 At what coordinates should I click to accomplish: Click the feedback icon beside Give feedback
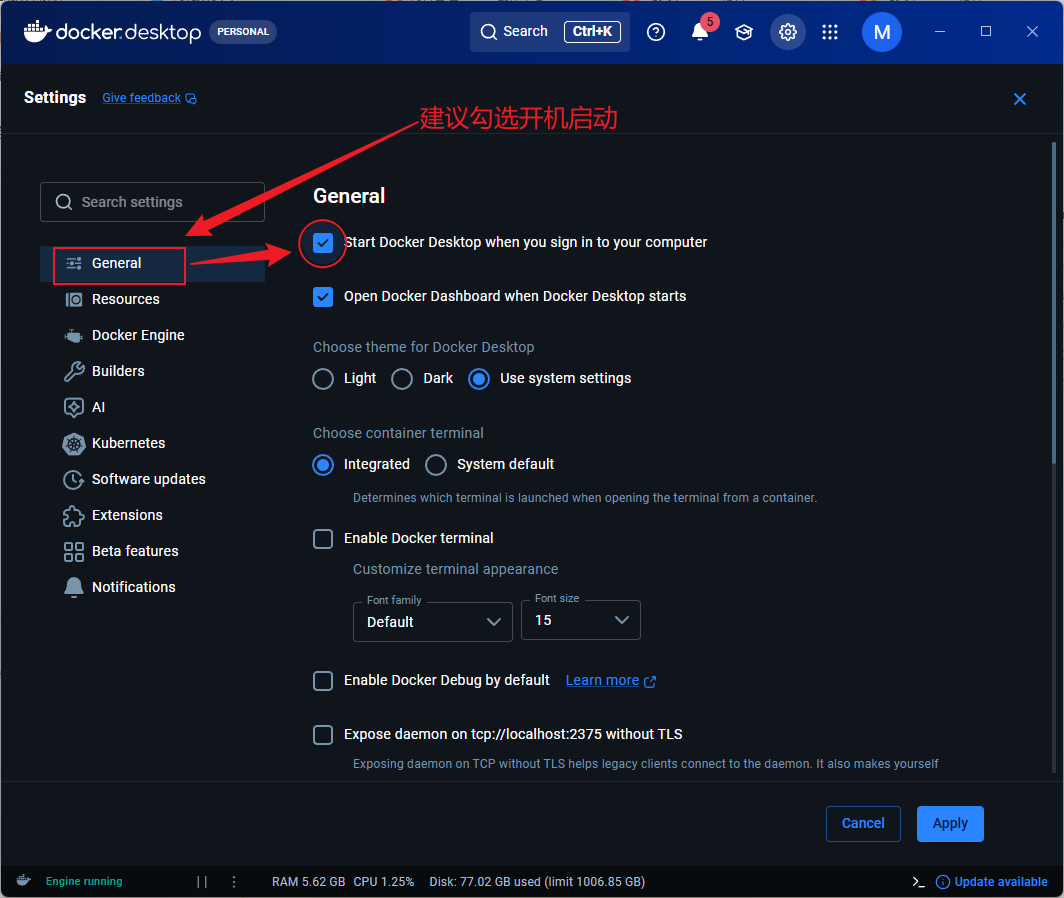click(191, 99)
